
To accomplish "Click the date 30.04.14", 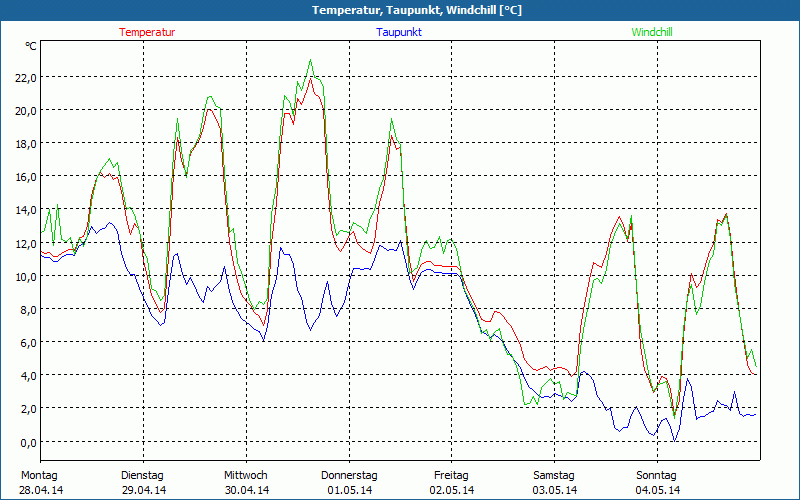I will 247,490.
